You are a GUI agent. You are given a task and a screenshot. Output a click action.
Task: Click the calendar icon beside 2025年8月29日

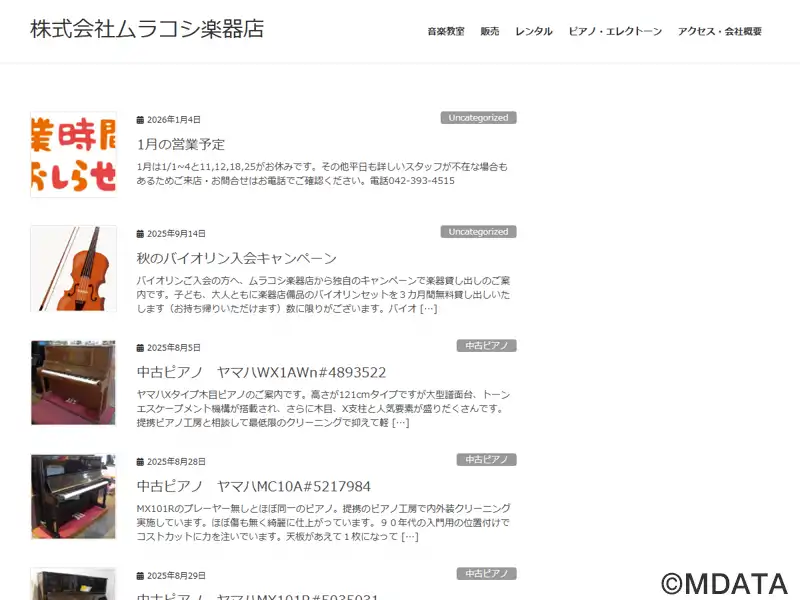click(x=140, y=576)
